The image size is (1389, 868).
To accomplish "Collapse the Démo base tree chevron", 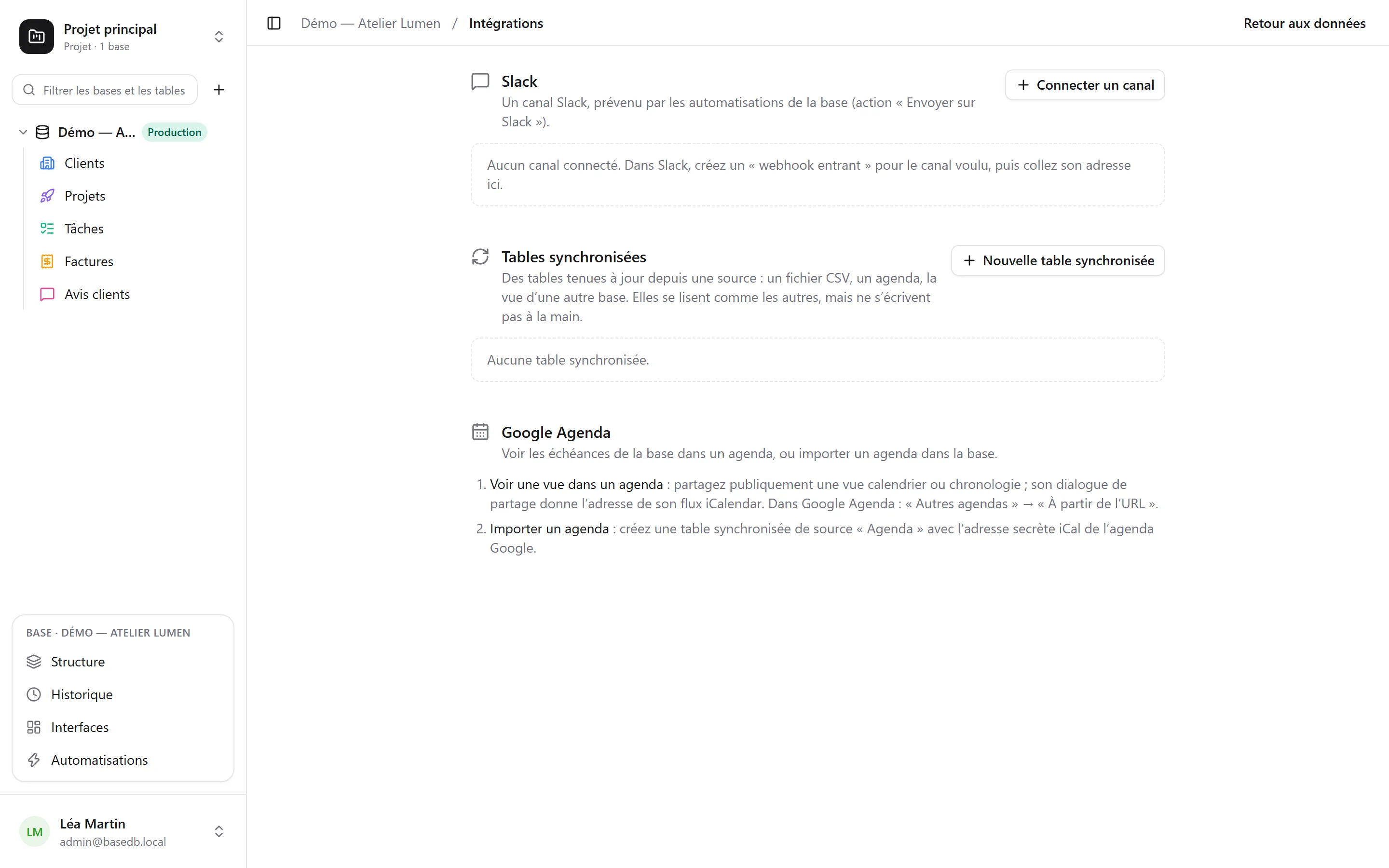I will 23,132.
